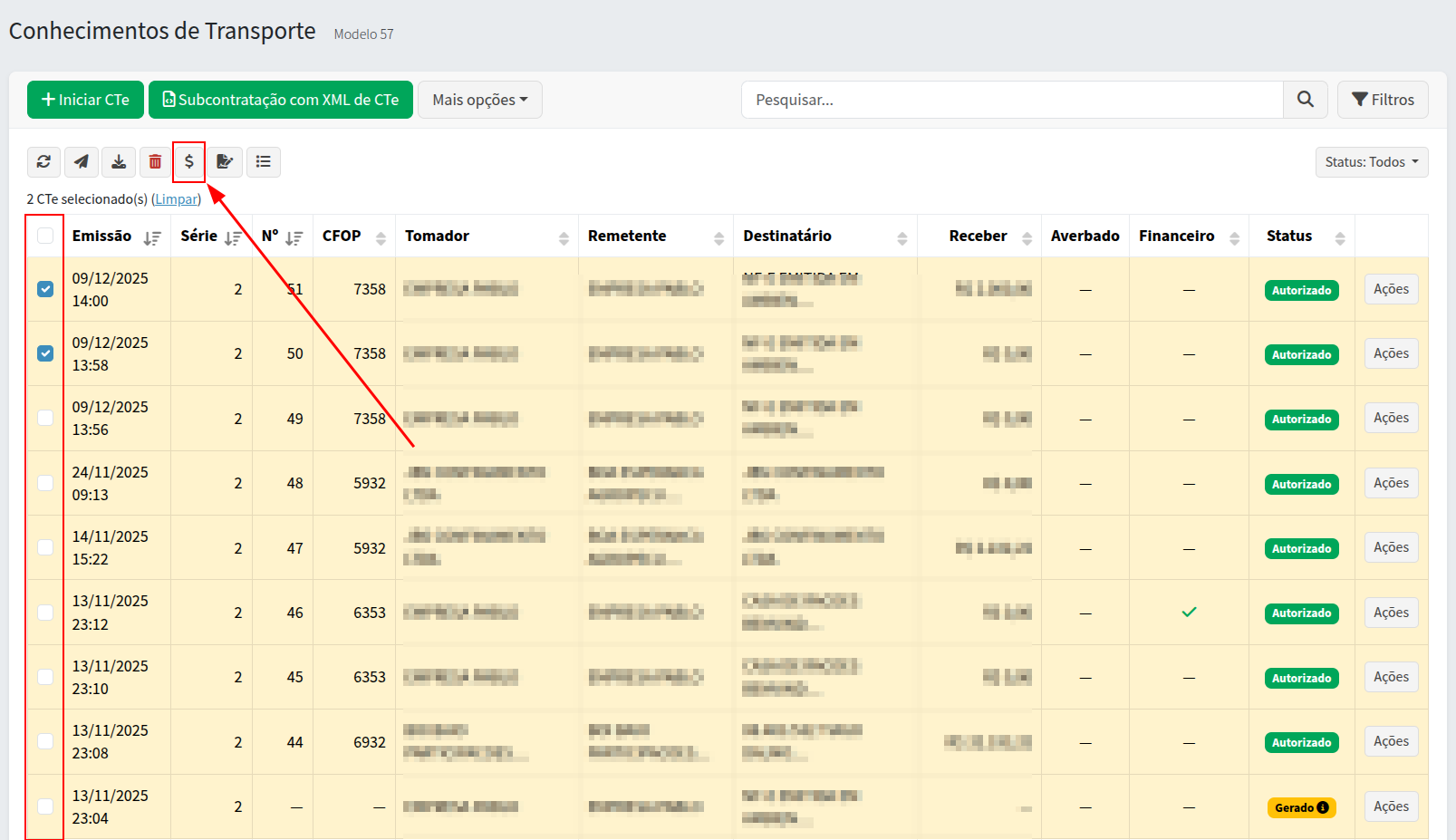Click the Iniciar CTe button
The height and width of the screenshot is (840, 1456).
click(85, 100)
